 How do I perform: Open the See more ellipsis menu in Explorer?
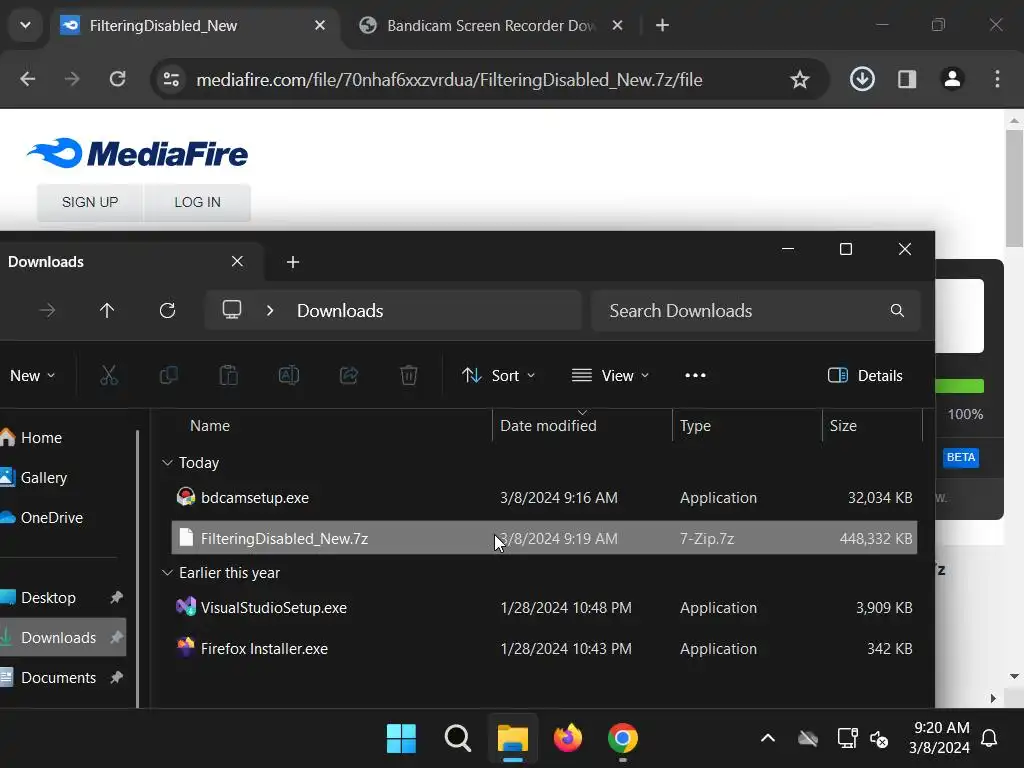tap(695, 376)
